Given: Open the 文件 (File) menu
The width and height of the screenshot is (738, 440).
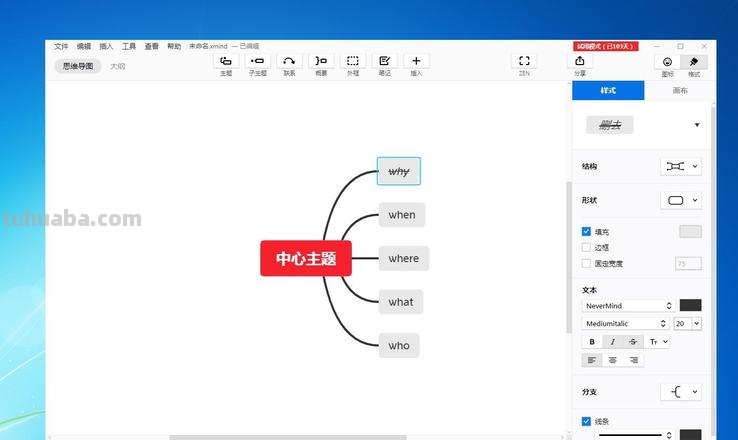Looking at the screenshot, I should (61, 46).
